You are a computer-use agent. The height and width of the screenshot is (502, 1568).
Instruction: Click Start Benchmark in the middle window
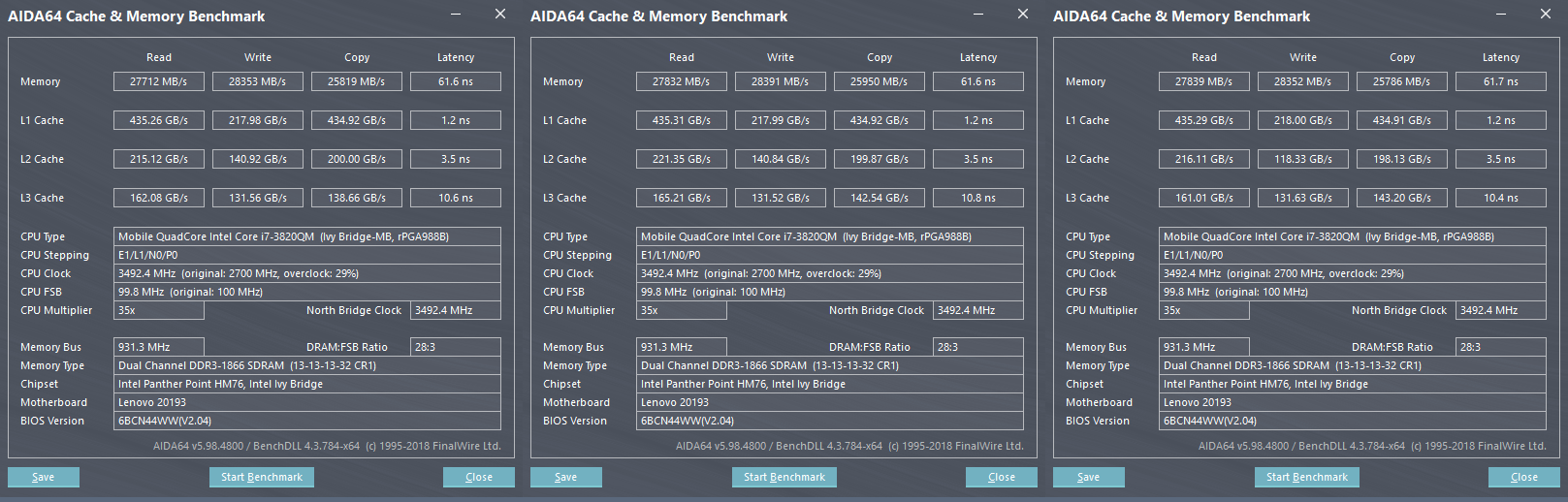pyautogui.click(x=784, y=477)
